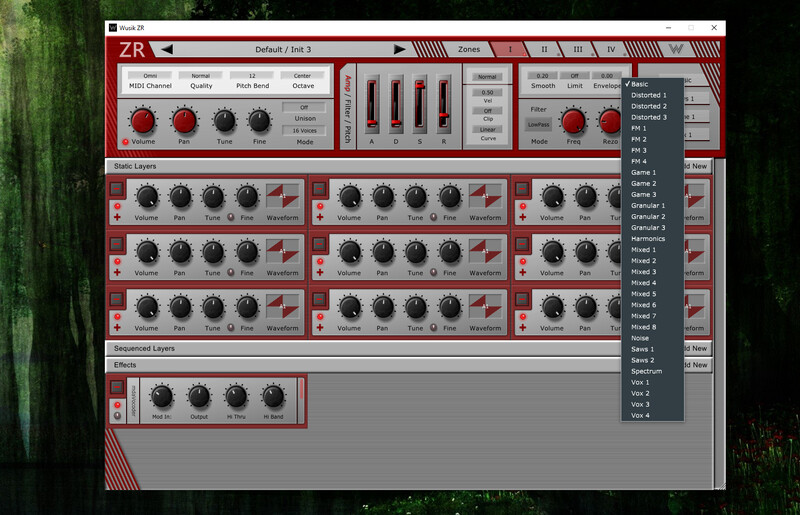Click the filter Freq knob

[573, 121]
